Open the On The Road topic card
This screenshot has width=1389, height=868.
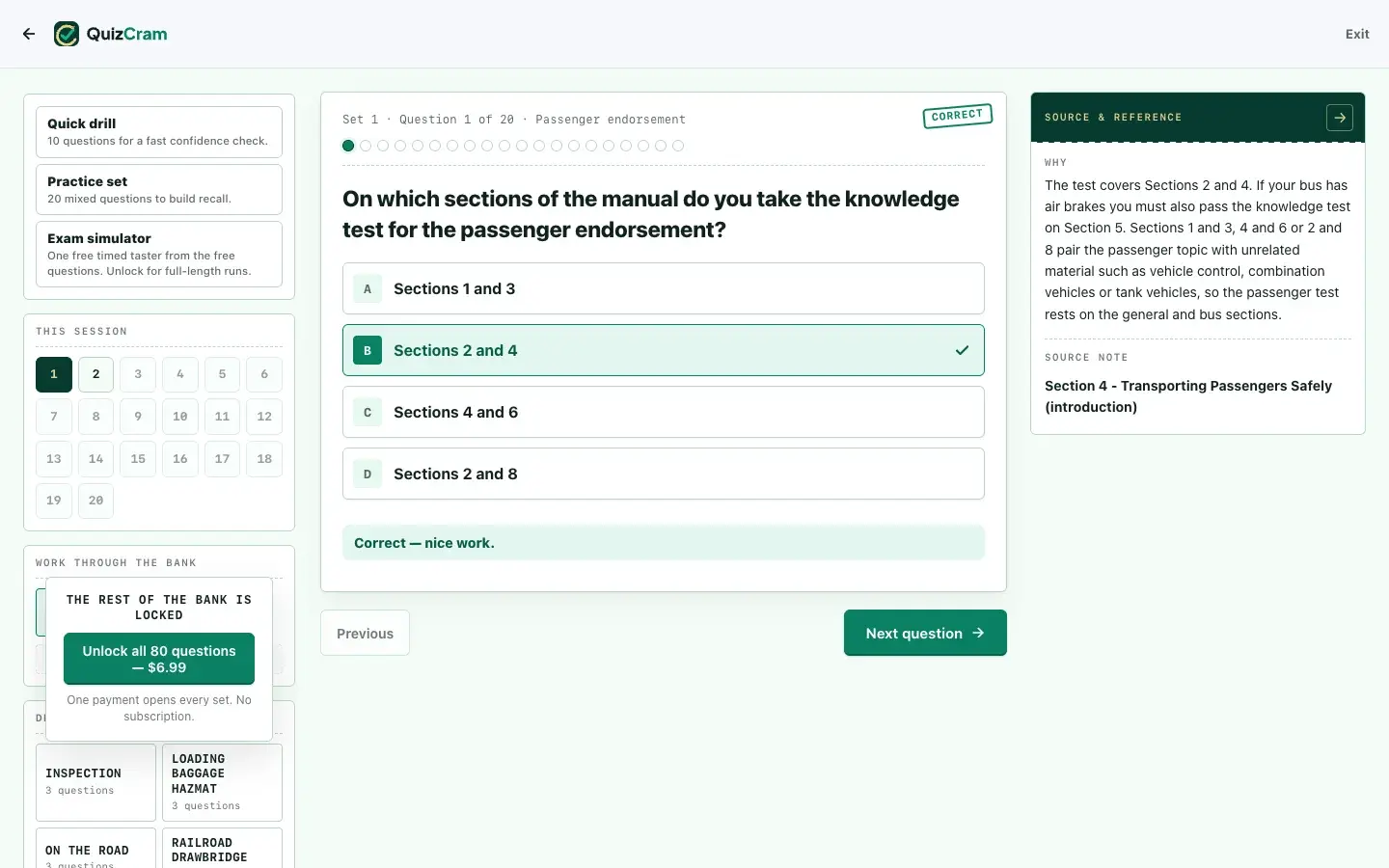click(x=95, y=848)
